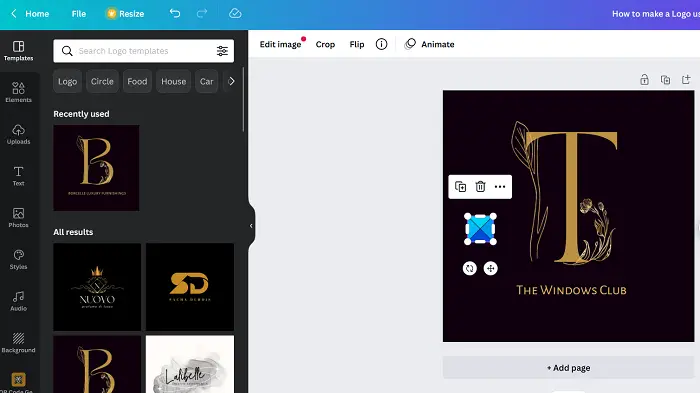Click the Add page button
The image size is (700, 393).
568,368
